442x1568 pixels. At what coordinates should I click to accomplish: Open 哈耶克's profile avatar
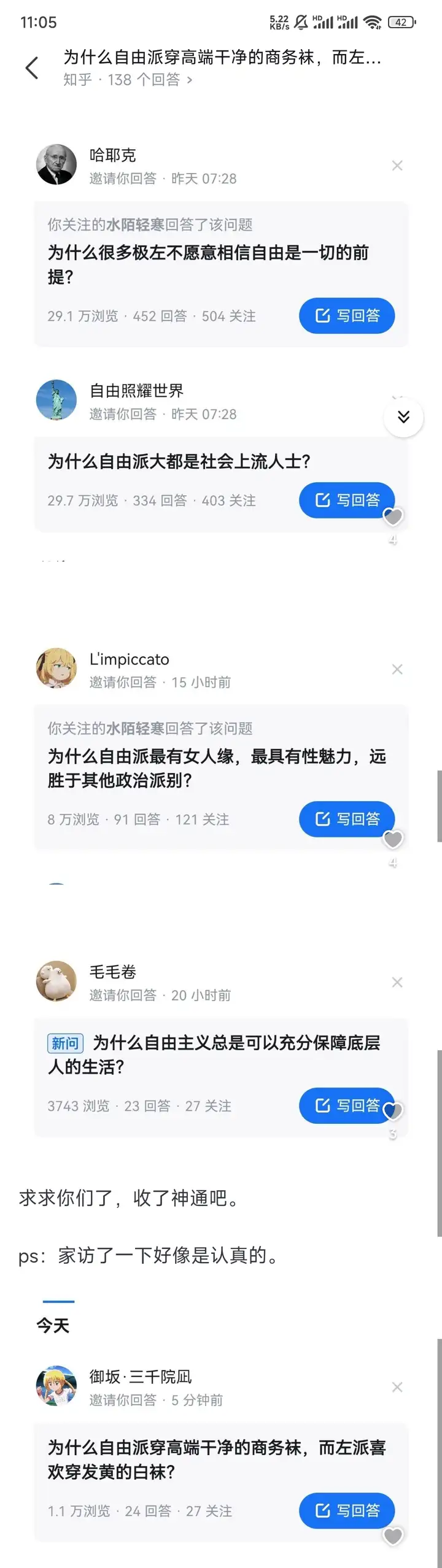56,165
